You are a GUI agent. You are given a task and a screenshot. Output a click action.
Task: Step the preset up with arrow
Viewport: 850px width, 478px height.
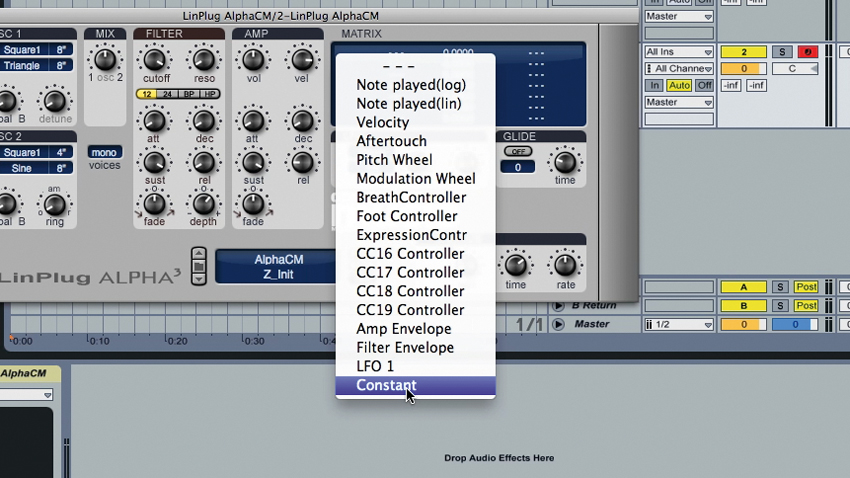(198, 254)
